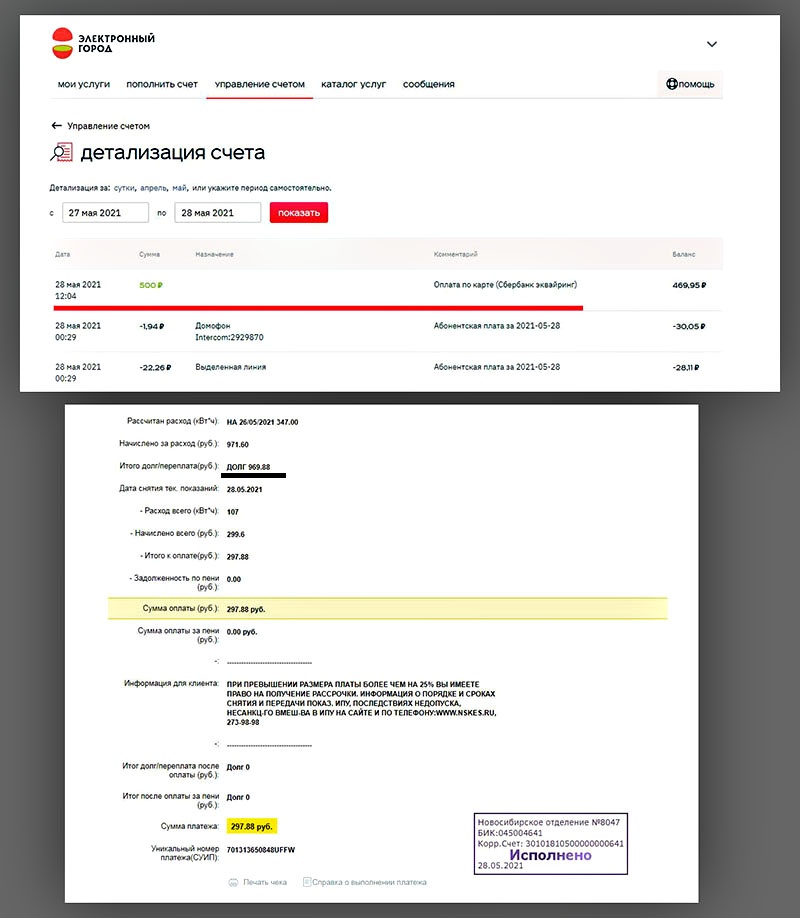Select the "май" period link

coord(180,188)
